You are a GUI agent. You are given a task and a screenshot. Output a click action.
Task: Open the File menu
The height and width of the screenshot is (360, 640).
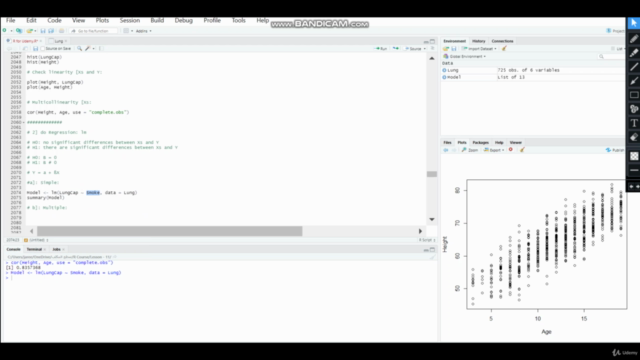[11, 20]
